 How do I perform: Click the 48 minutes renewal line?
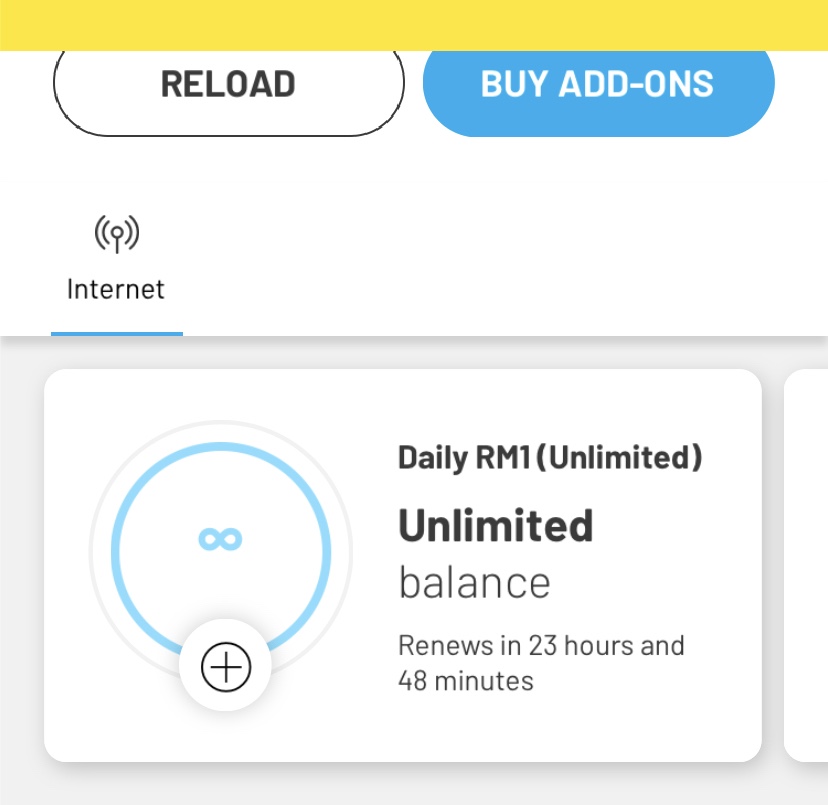(x=466, y=680)
